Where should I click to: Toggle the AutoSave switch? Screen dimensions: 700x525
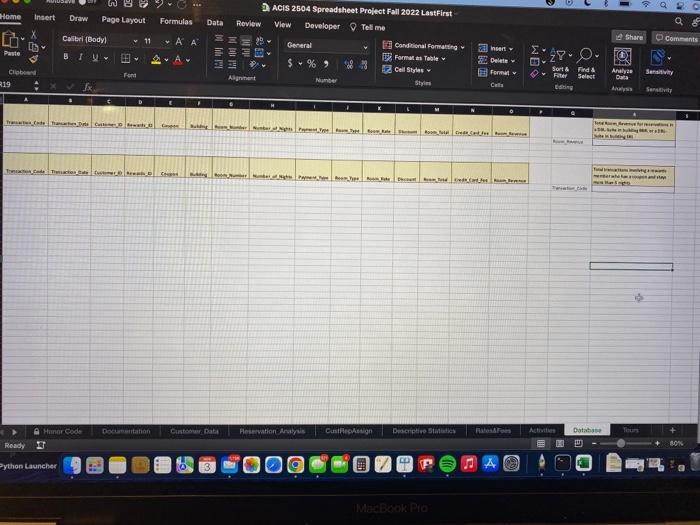pyautogui.click(x=86, y=2)
